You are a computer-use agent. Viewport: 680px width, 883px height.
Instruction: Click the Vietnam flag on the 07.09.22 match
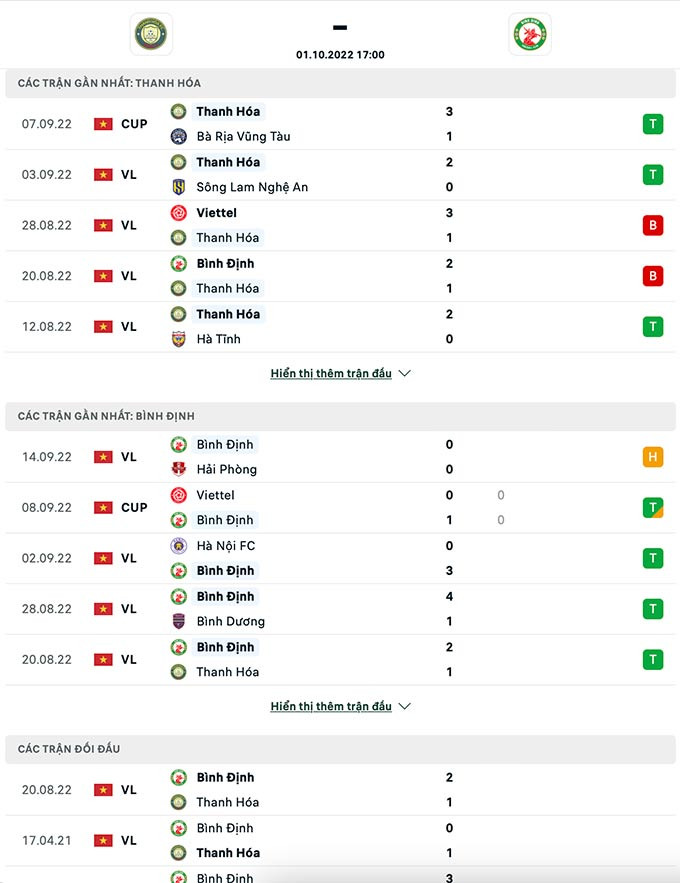click(103, 124)
